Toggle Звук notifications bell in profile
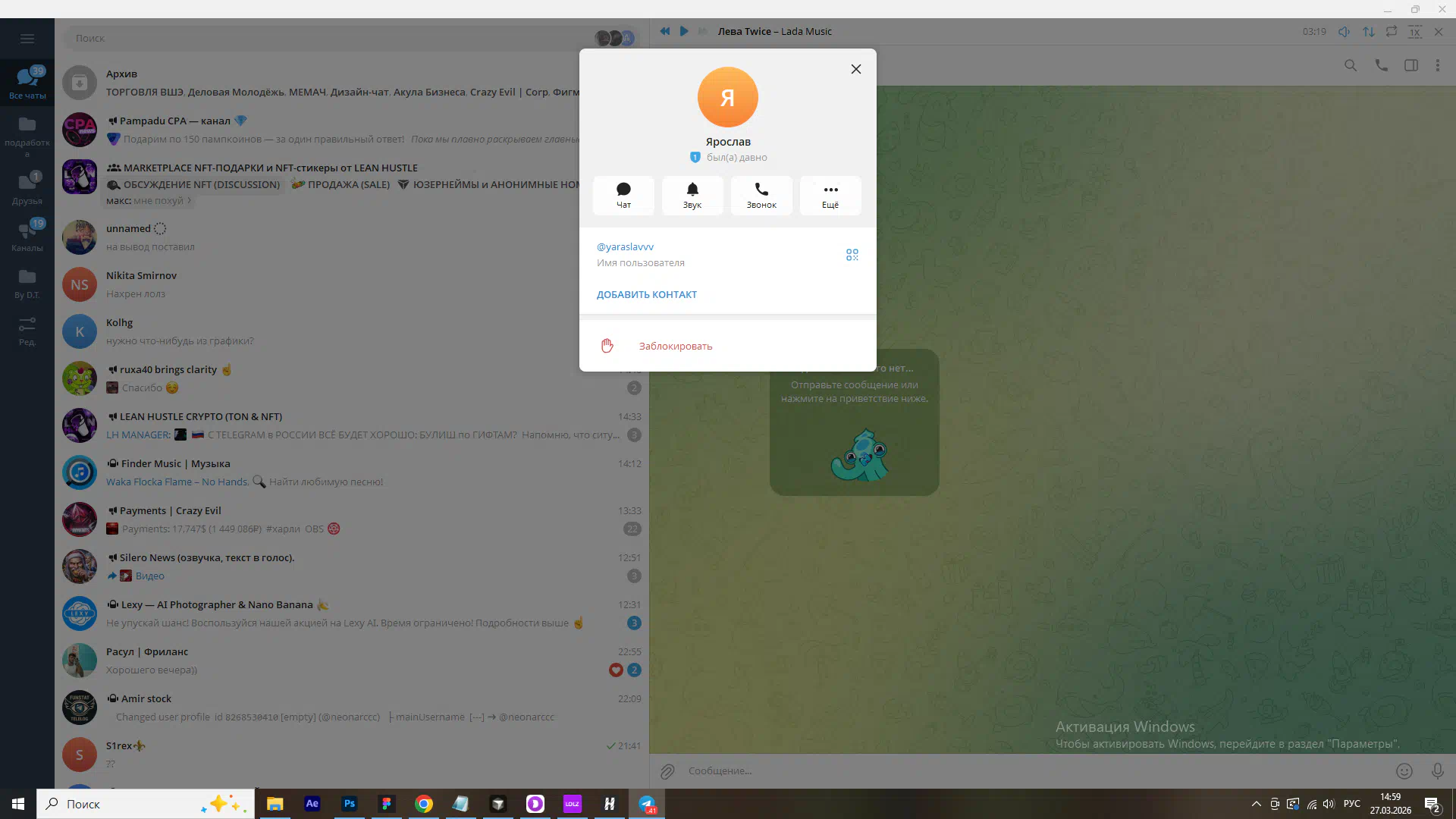 point(692,195)
